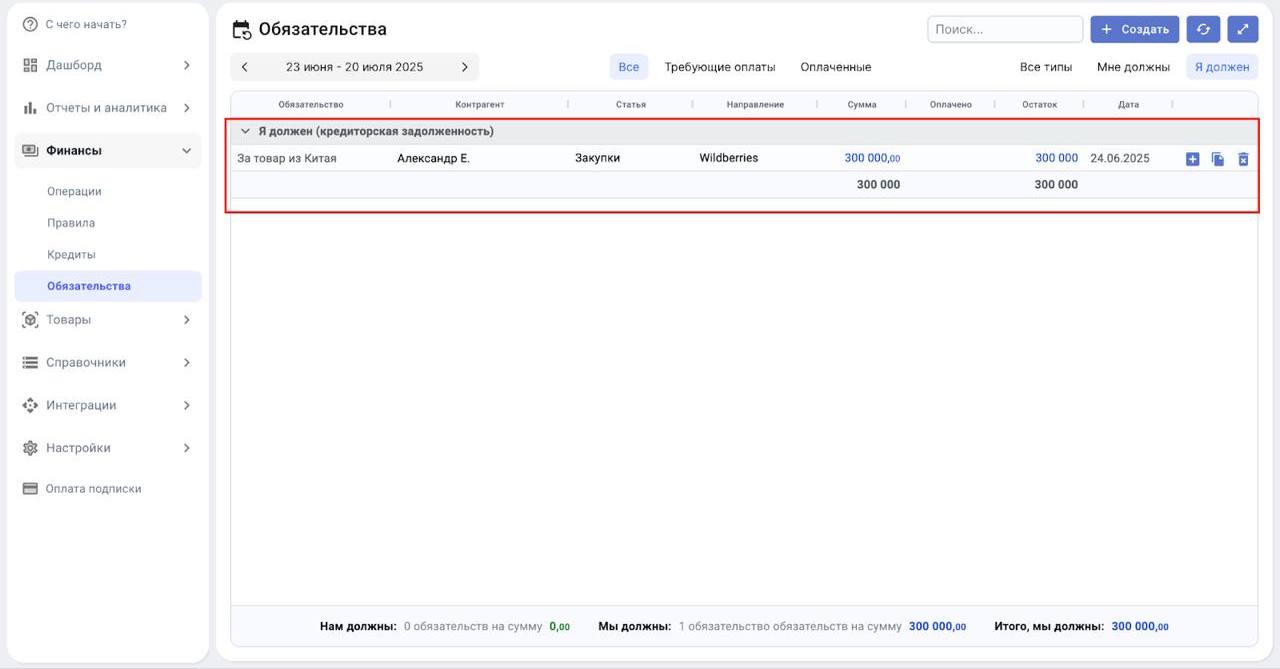Click the Поиск search field
This screenshot has height=669, width=1280.
[1004, 30]
